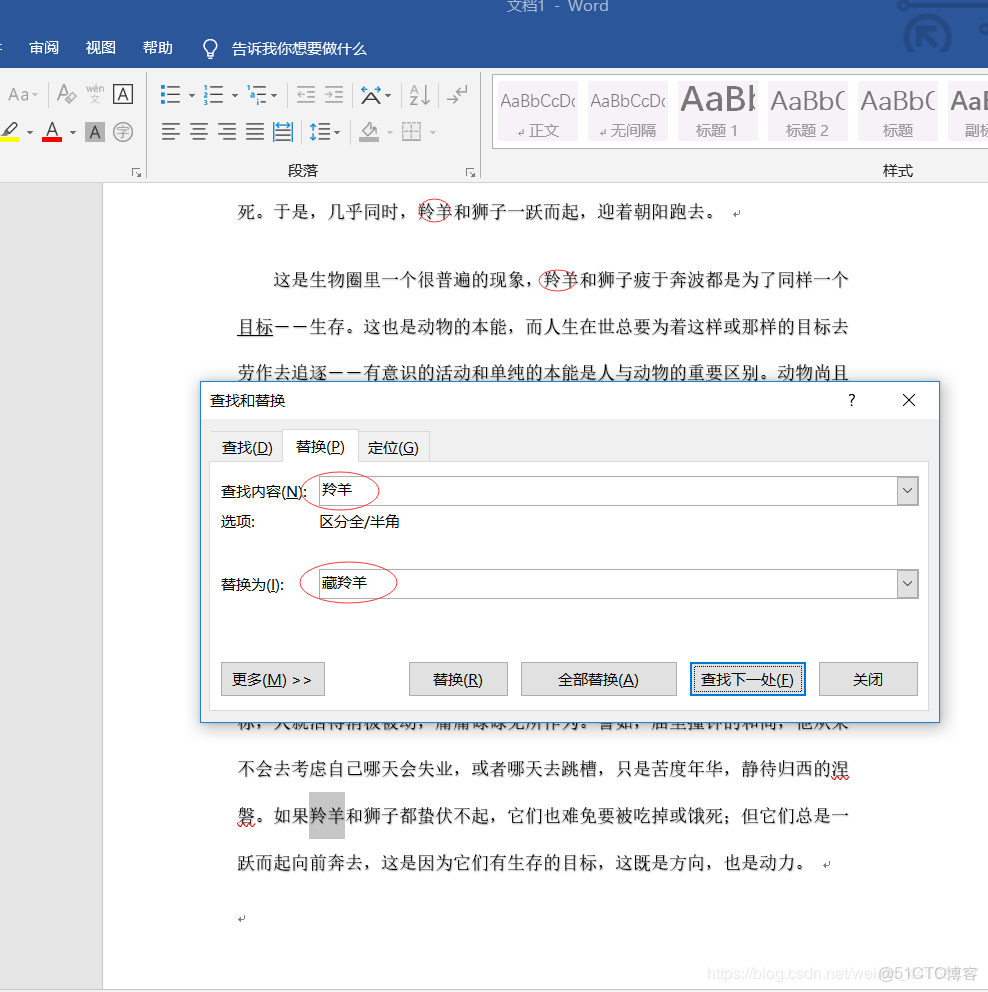Apply distributed alignment formatting
988x992 pixels.
[283, 131]
